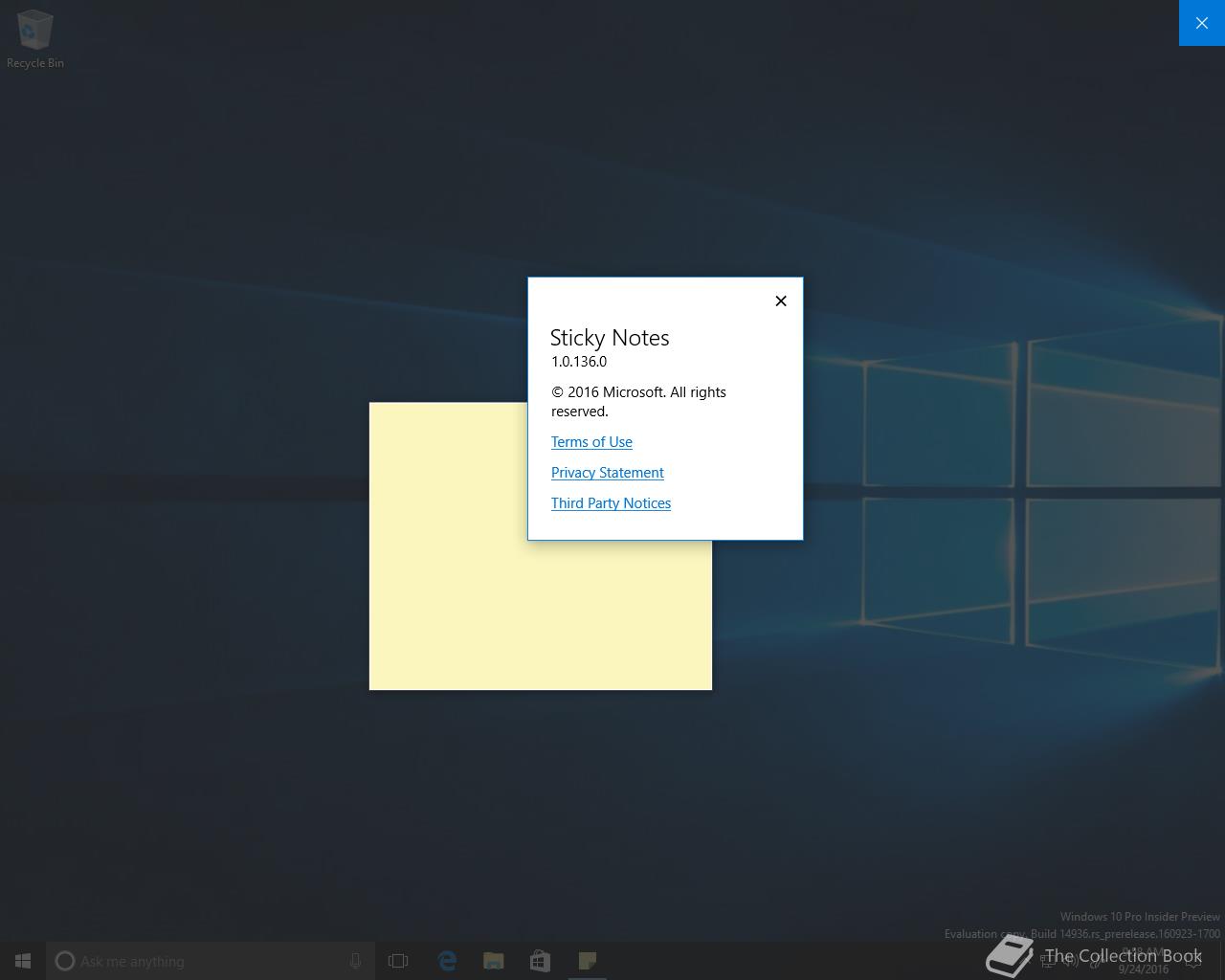Click the blue close button at the screen corner
Viewport: 1225px width, 980px height.
click(1202, 23)
